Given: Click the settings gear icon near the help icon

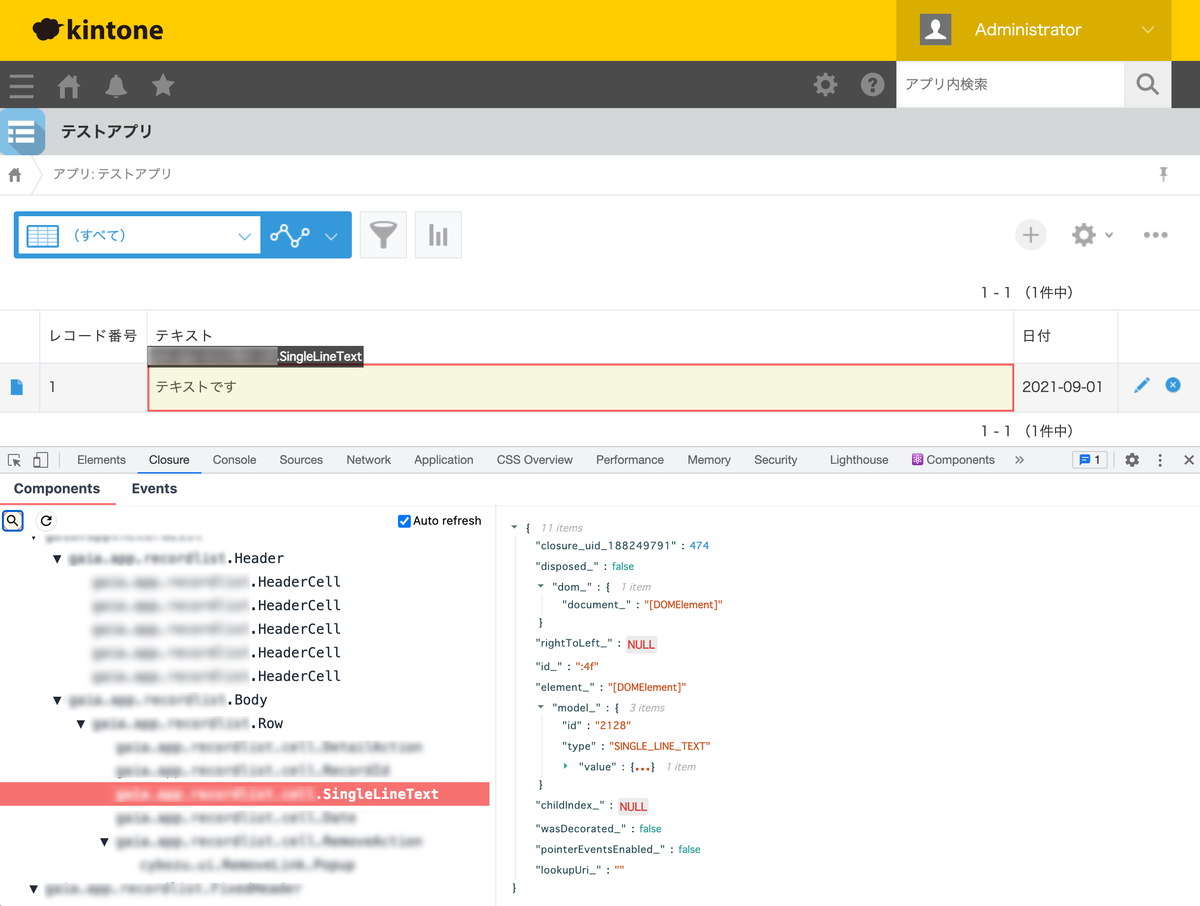Looking at the screenshot, I should [826, 85].
